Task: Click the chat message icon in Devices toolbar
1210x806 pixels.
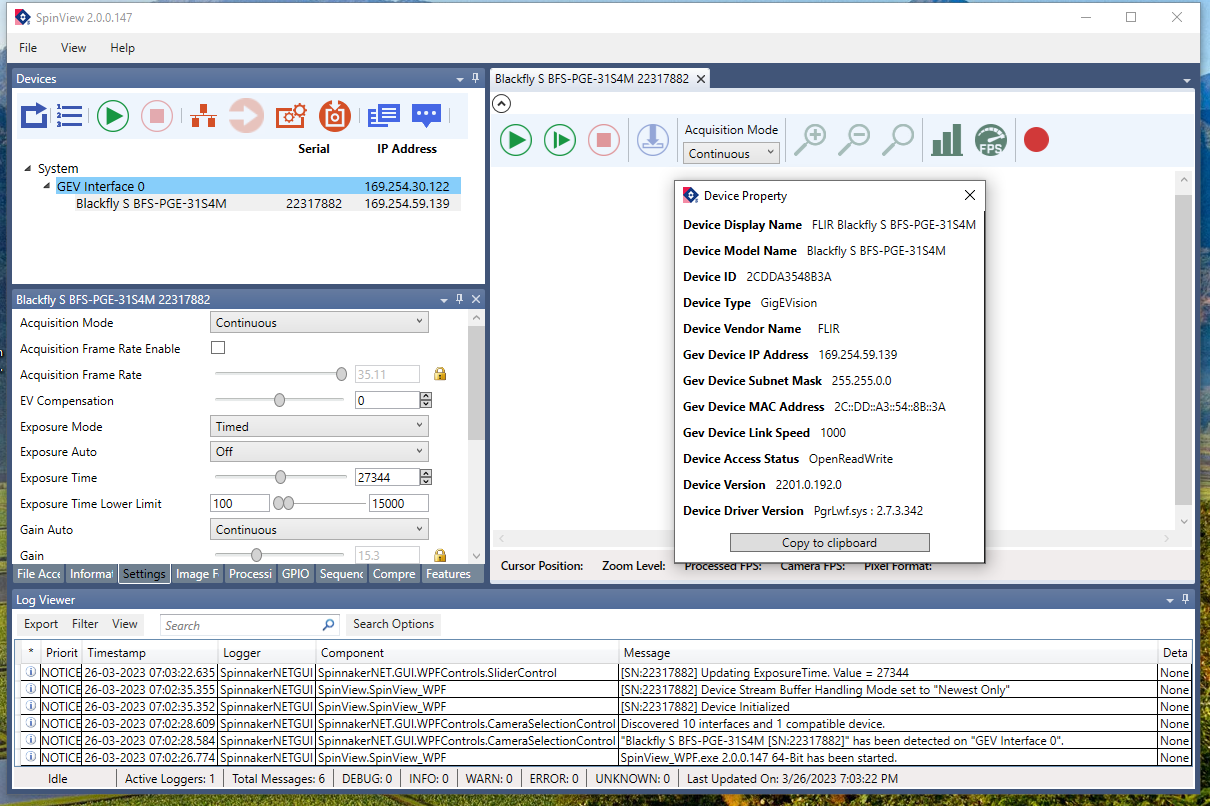Action: [427, 116]
